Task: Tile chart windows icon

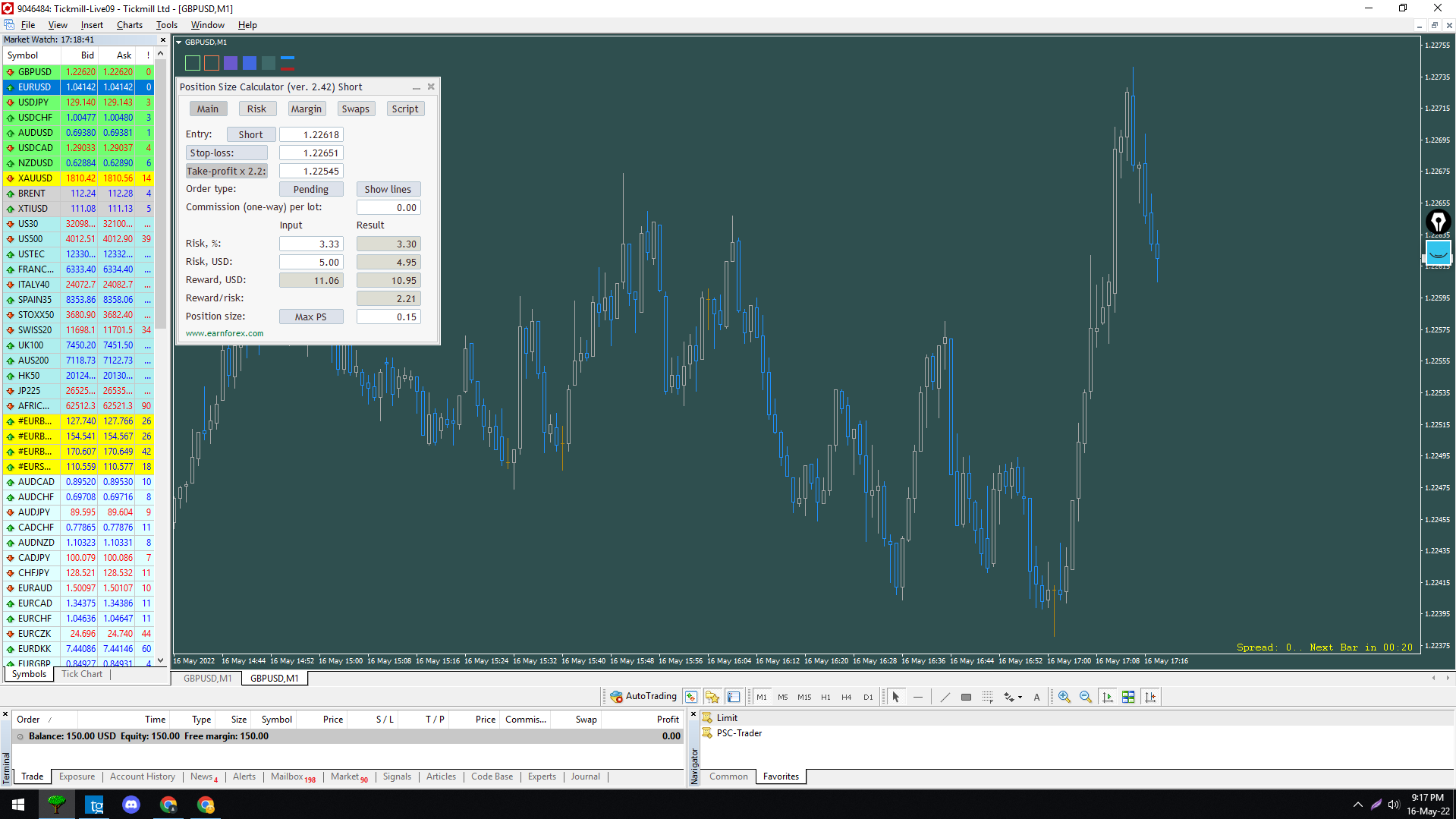Action: pos(1128,696)
